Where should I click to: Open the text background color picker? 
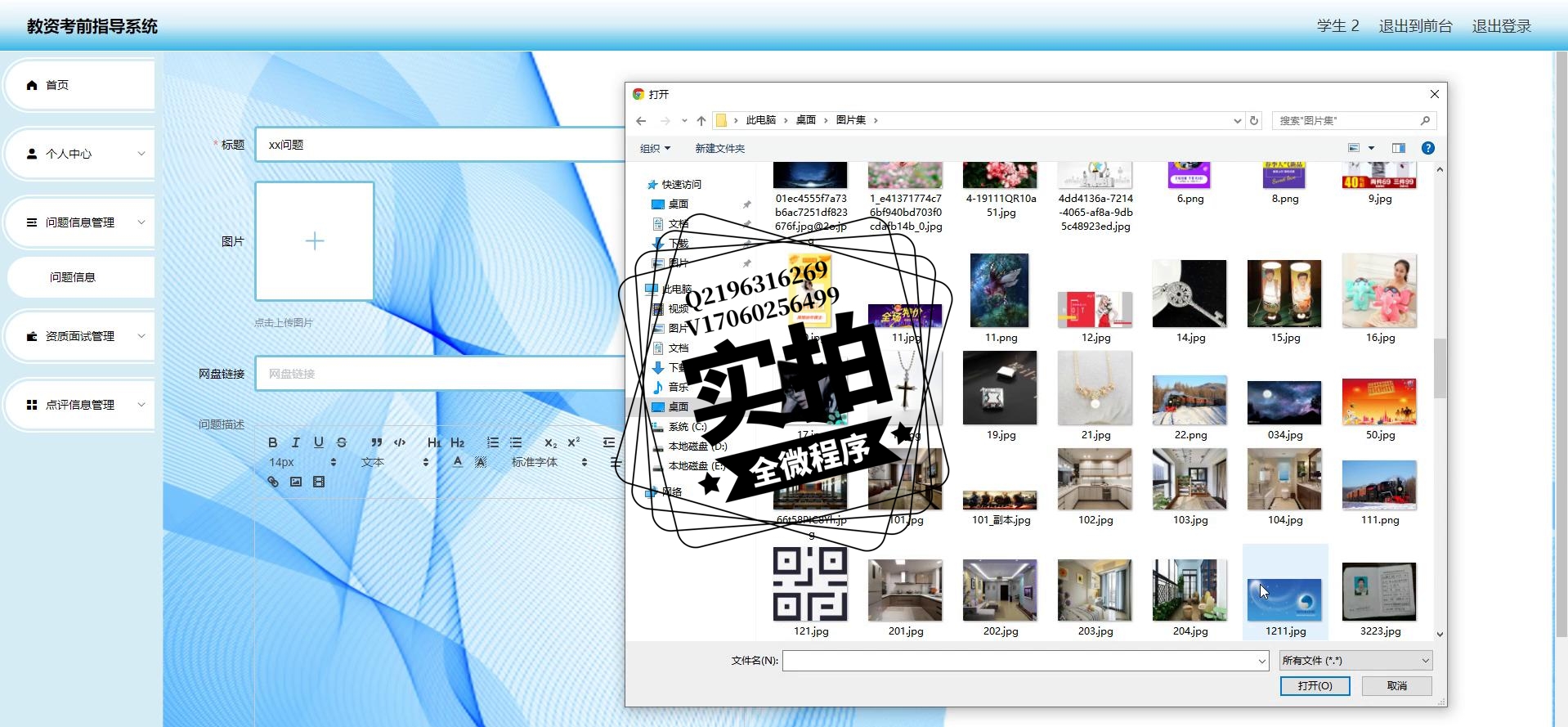481,462
